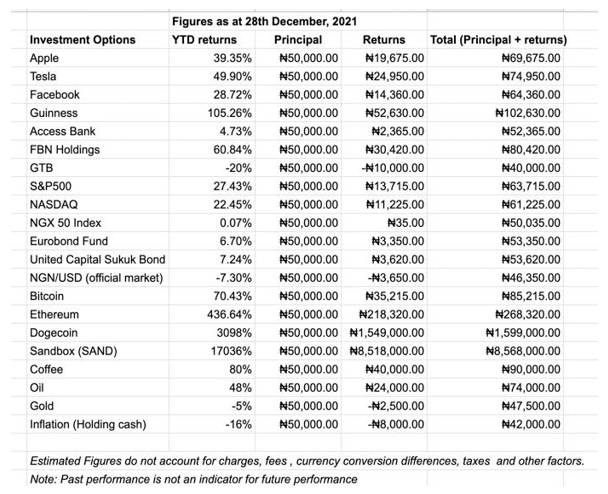Screen dimensions: 608x494
Task: Click the S&P500 row label
Action: [52, 185]
